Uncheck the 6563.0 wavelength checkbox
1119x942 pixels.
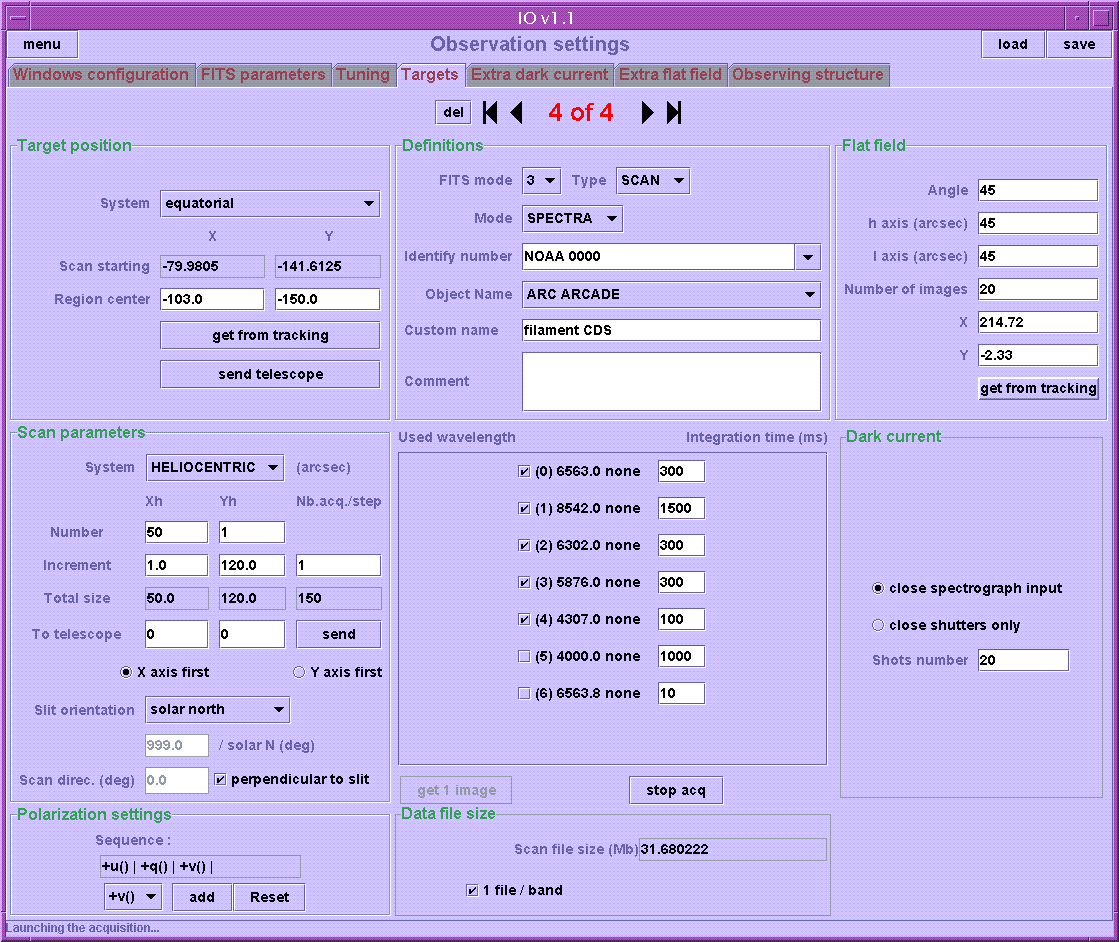click(x=524, y=472)
